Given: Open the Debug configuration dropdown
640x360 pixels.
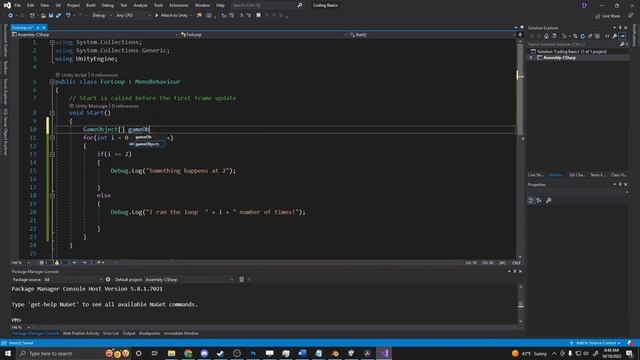Looking at the screenshot, I should pos(102,16).
